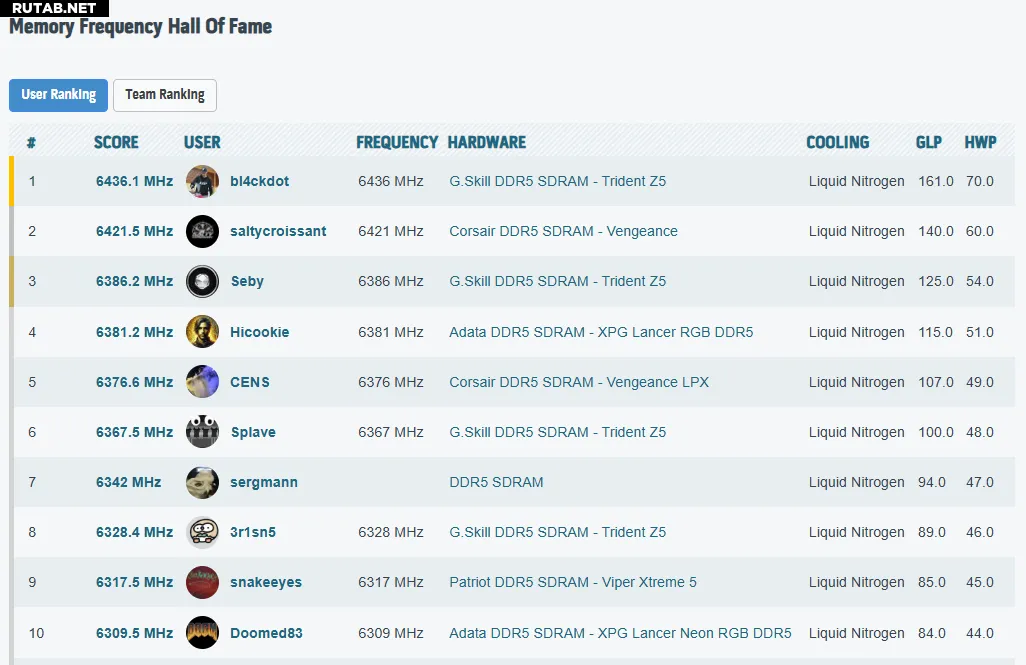Open user profile saltycroissant
Image resolution: width=1026 pixels, height=665 pixels.
(x=278, y=231)
